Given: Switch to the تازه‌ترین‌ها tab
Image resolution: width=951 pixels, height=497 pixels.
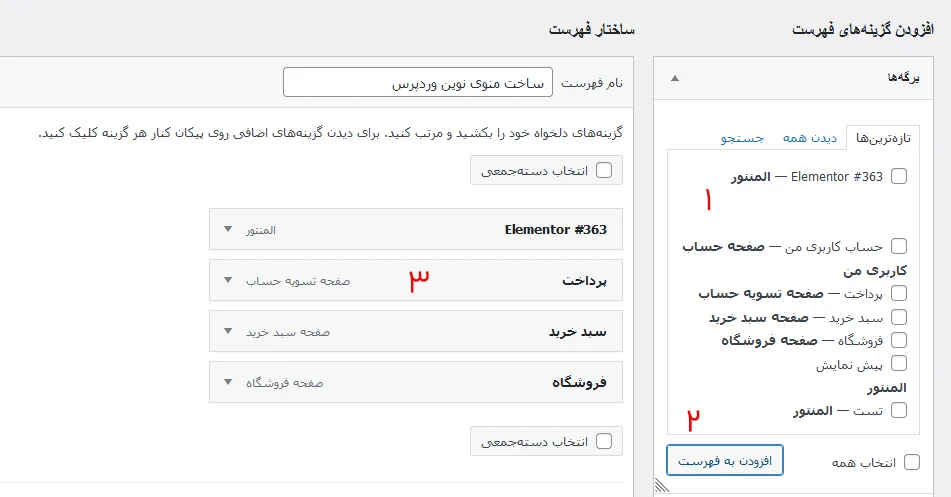Looking at the screenshot, I should pos(883,138).
